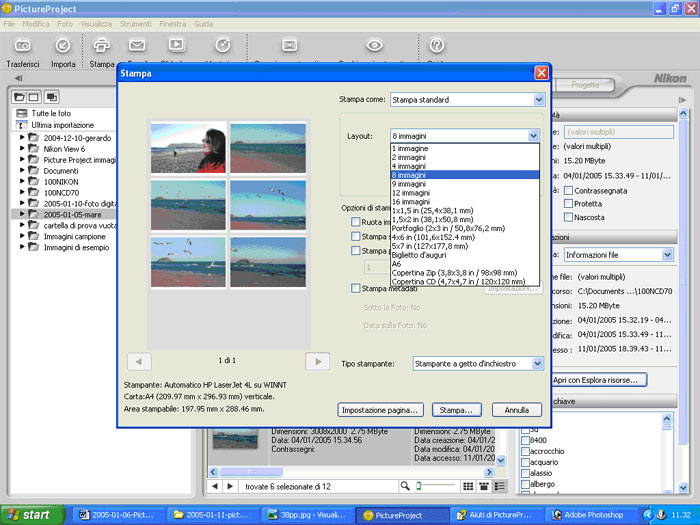Enable the Stampa metadati checkbox
The image size is (700, 525).
pyautogui.click(x=356, y=288)
